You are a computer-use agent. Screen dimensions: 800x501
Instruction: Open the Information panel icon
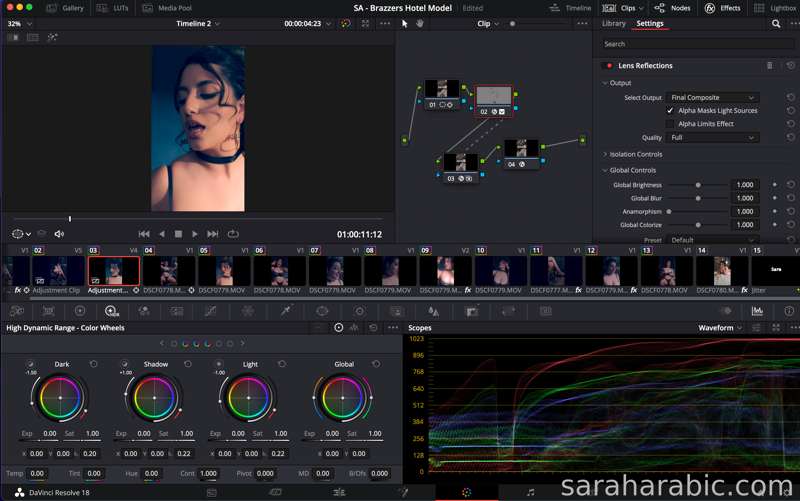[789, 311]
